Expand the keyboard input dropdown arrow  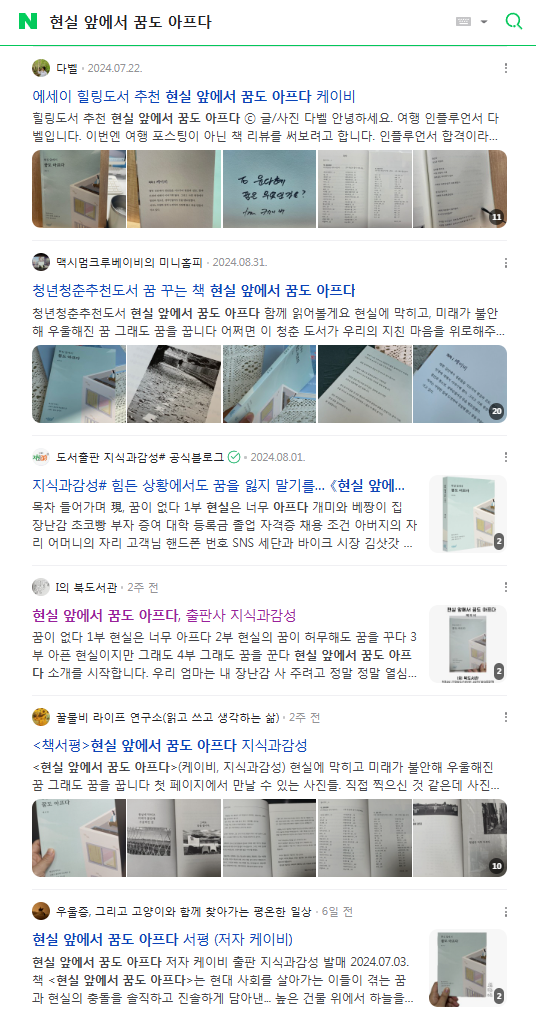pos(484,22)
